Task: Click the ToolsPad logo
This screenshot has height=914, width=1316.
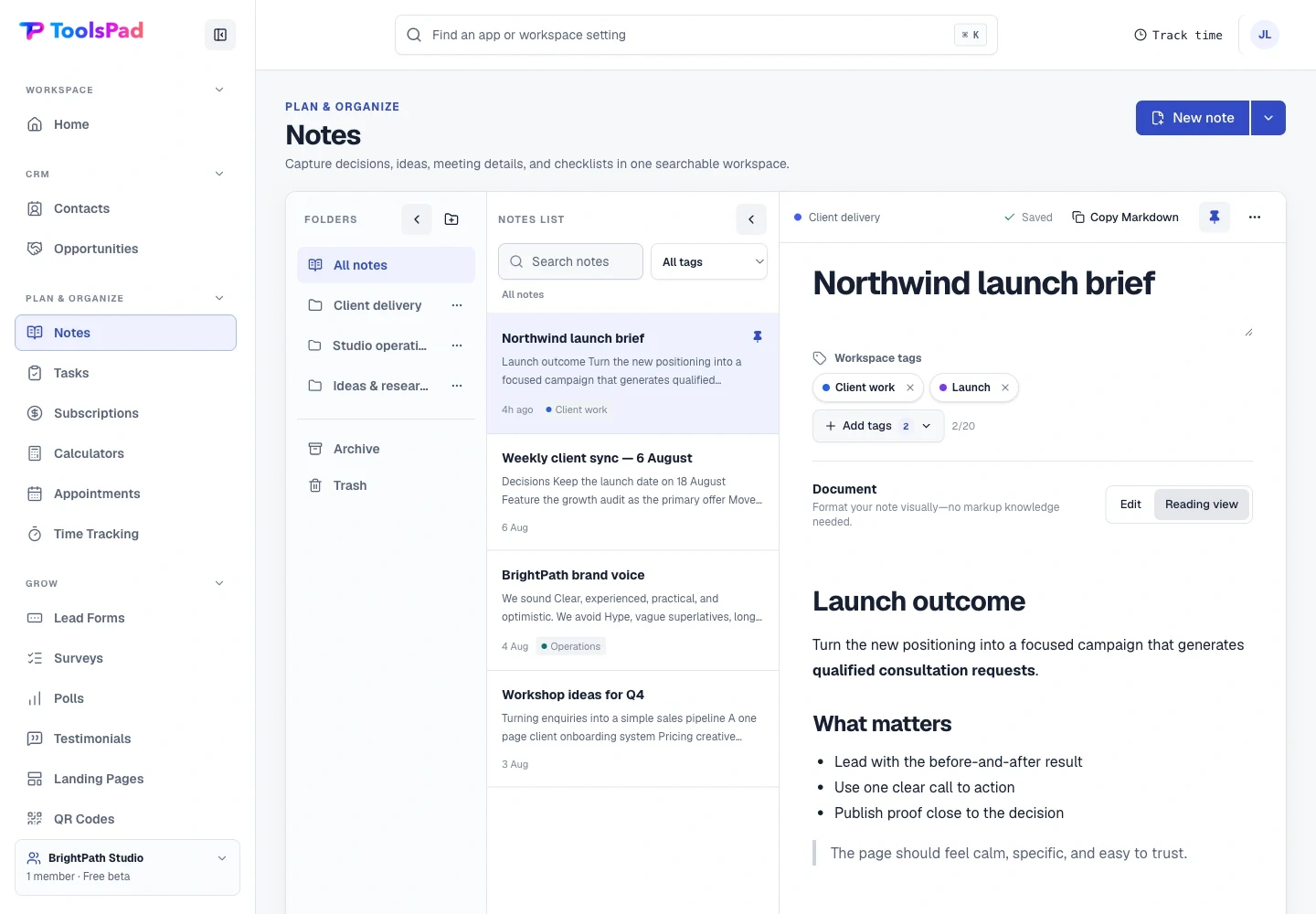Action: [x=81, y=31]
